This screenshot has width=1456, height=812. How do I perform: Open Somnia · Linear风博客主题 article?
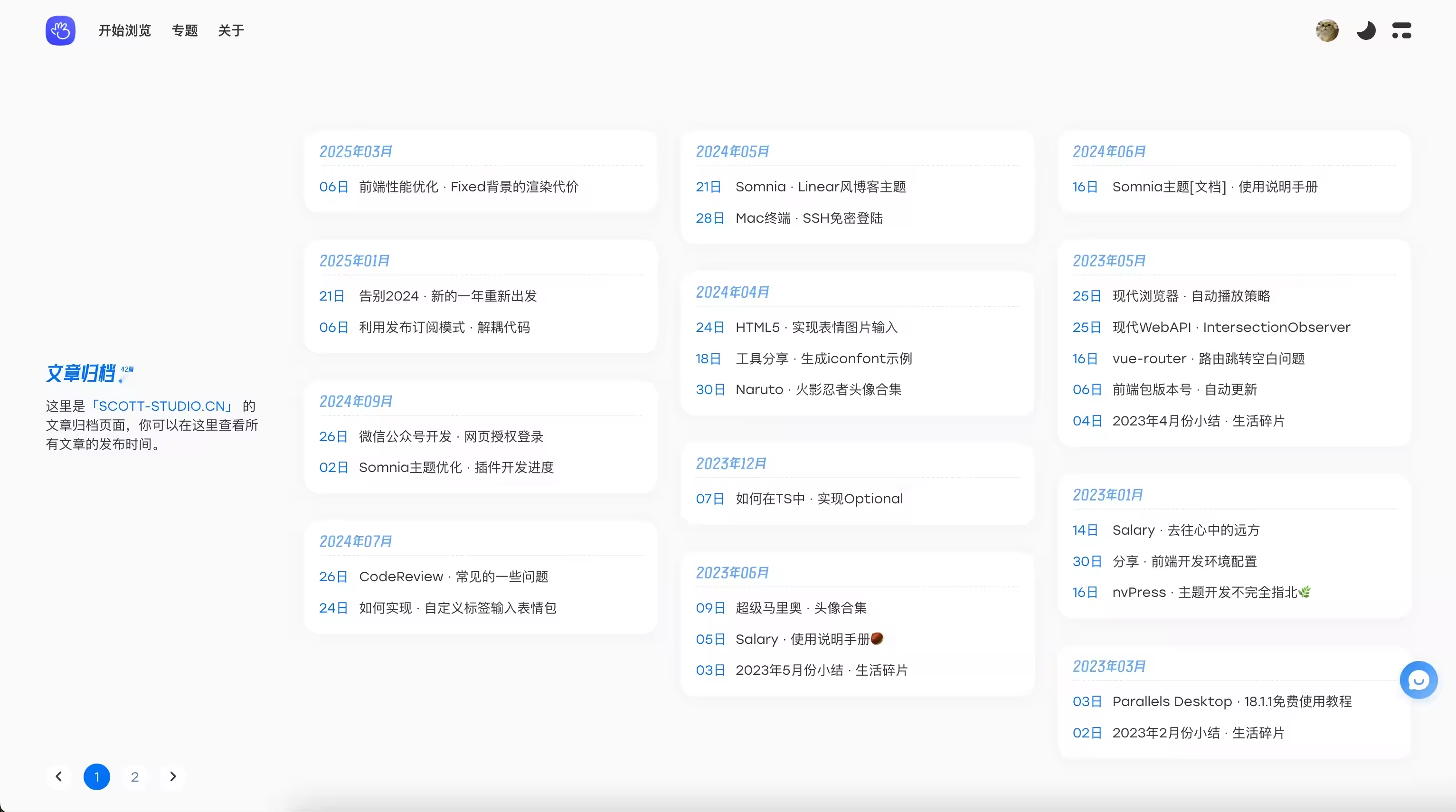point(820,187)
